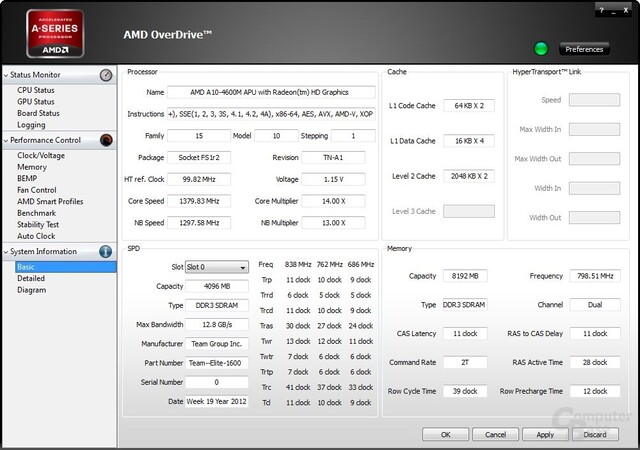Viewport: 640px width, 450px height.
Task: Open the Logging page
Action: coord(31,125)
